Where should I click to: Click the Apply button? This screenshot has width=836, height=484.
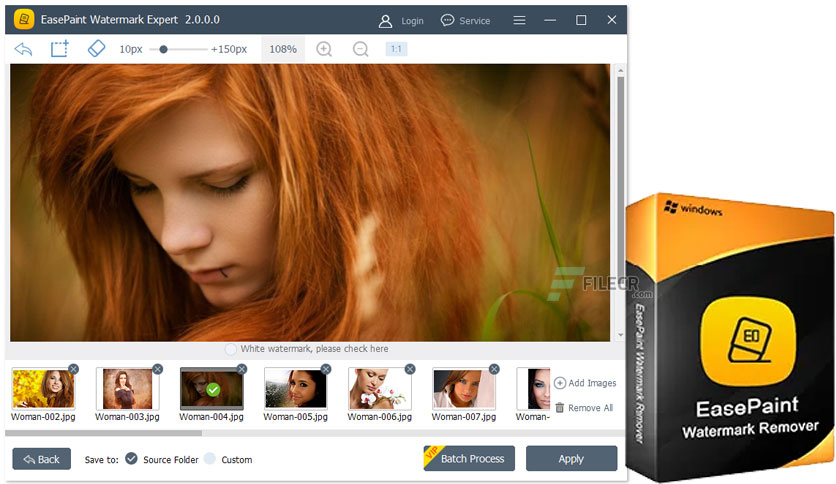coord(571,459)
